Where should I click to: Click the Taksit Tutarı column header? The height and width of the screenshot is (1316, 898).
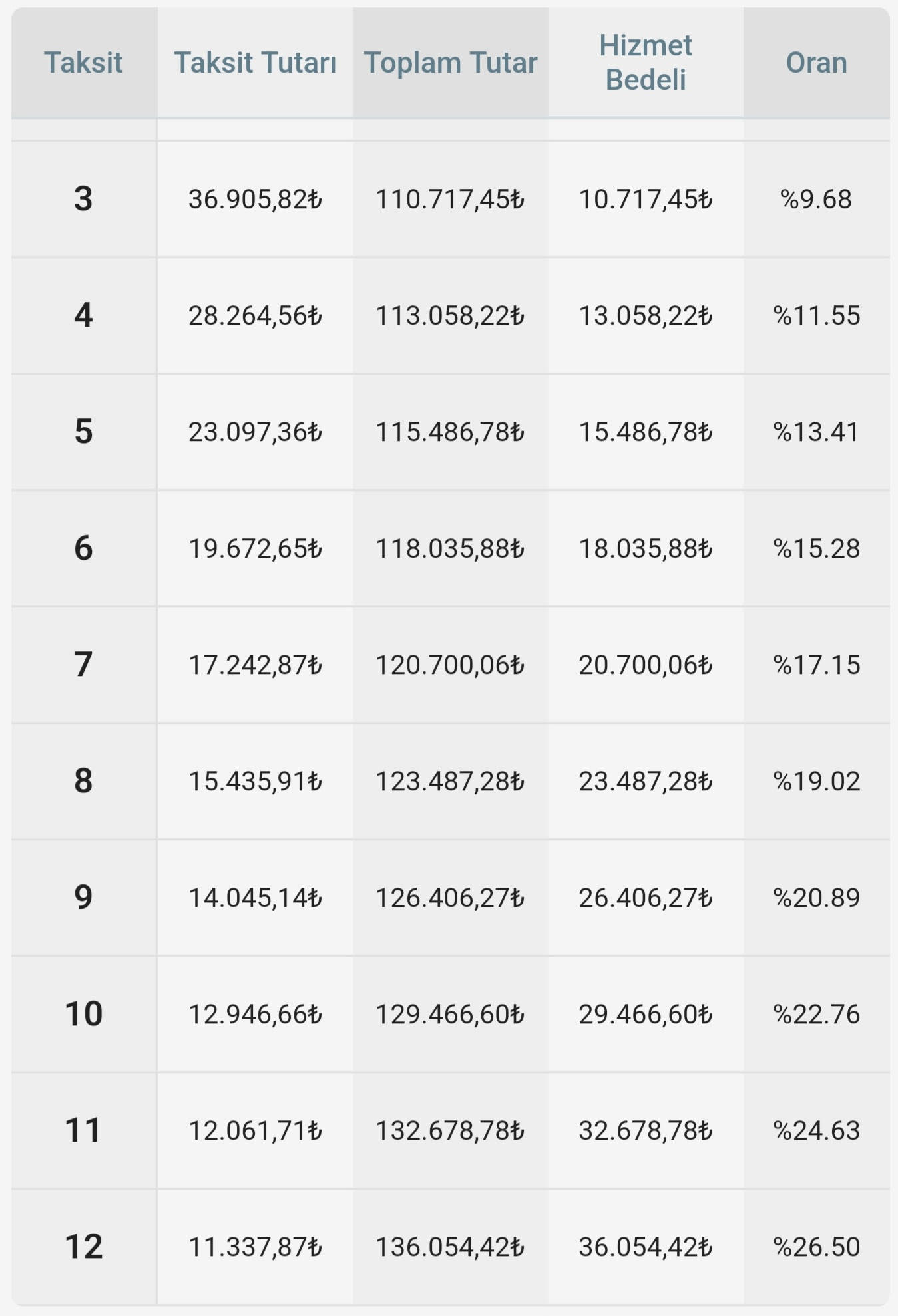coord(255,63)
